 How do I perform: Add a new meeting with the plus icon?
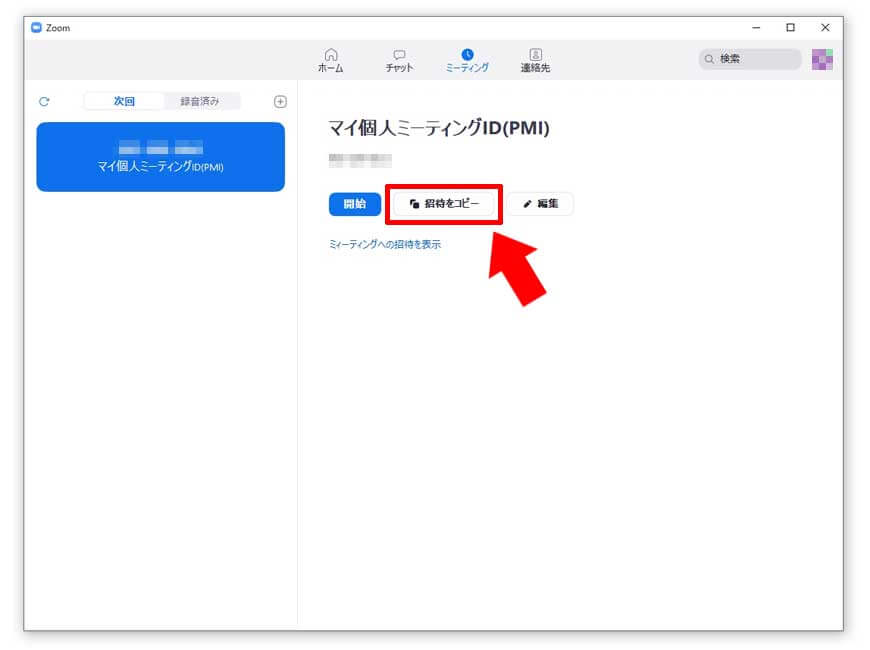coord(280,102)
